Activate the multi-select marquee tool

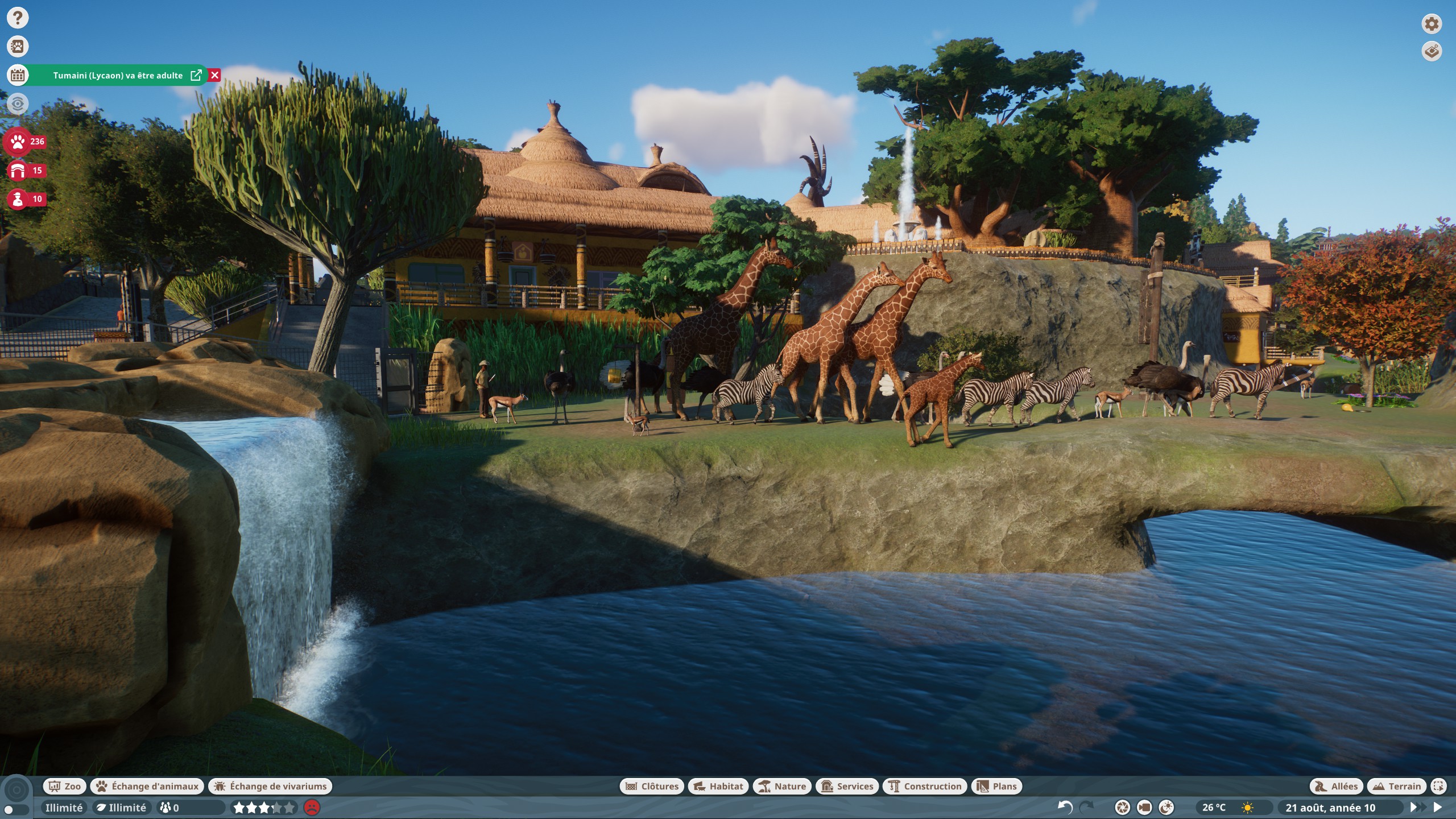tap(1438, 786)
